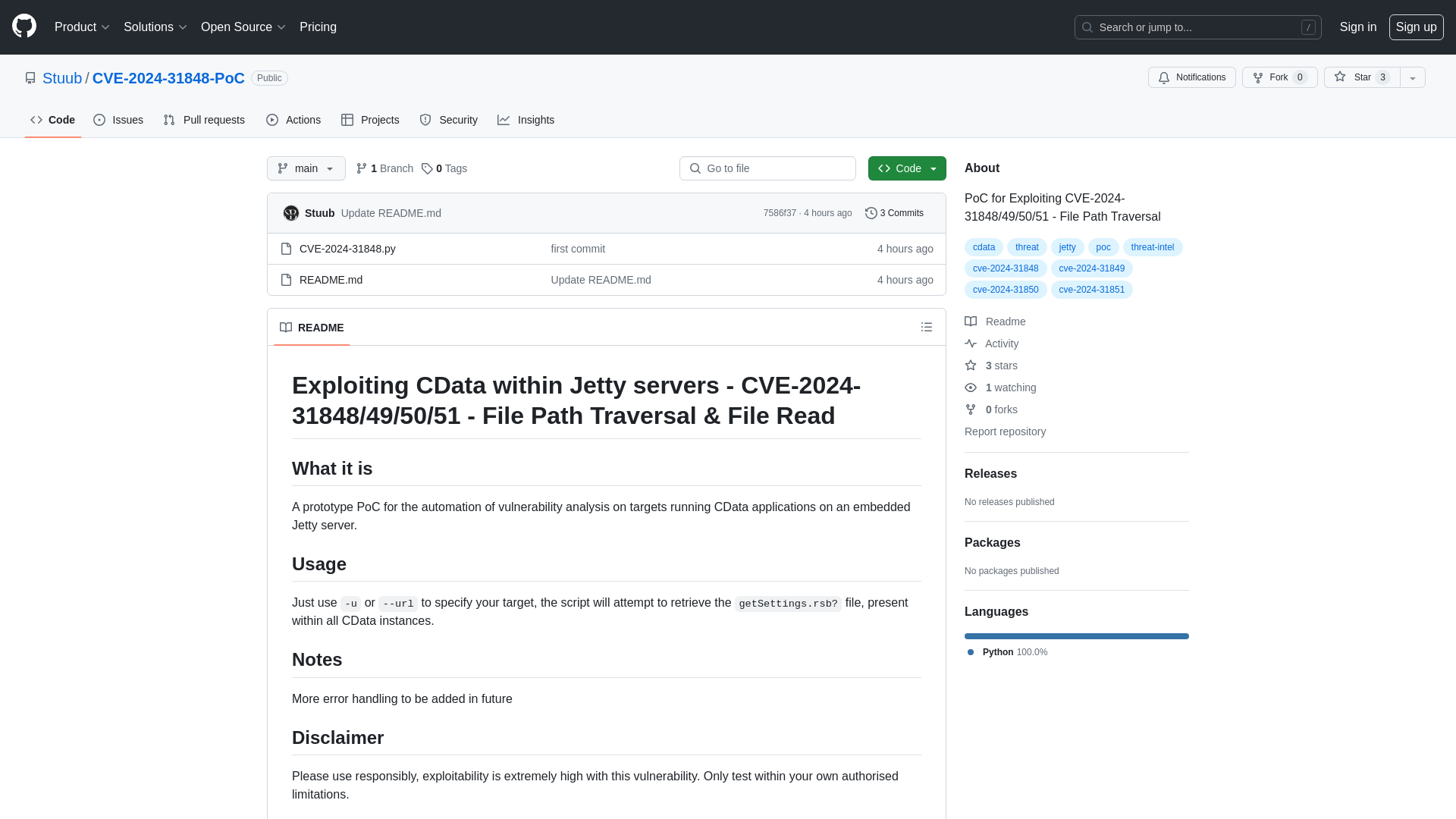
Task: Select the cve-2024-31850 topic tag
Action: click(x=1006, y=290)
